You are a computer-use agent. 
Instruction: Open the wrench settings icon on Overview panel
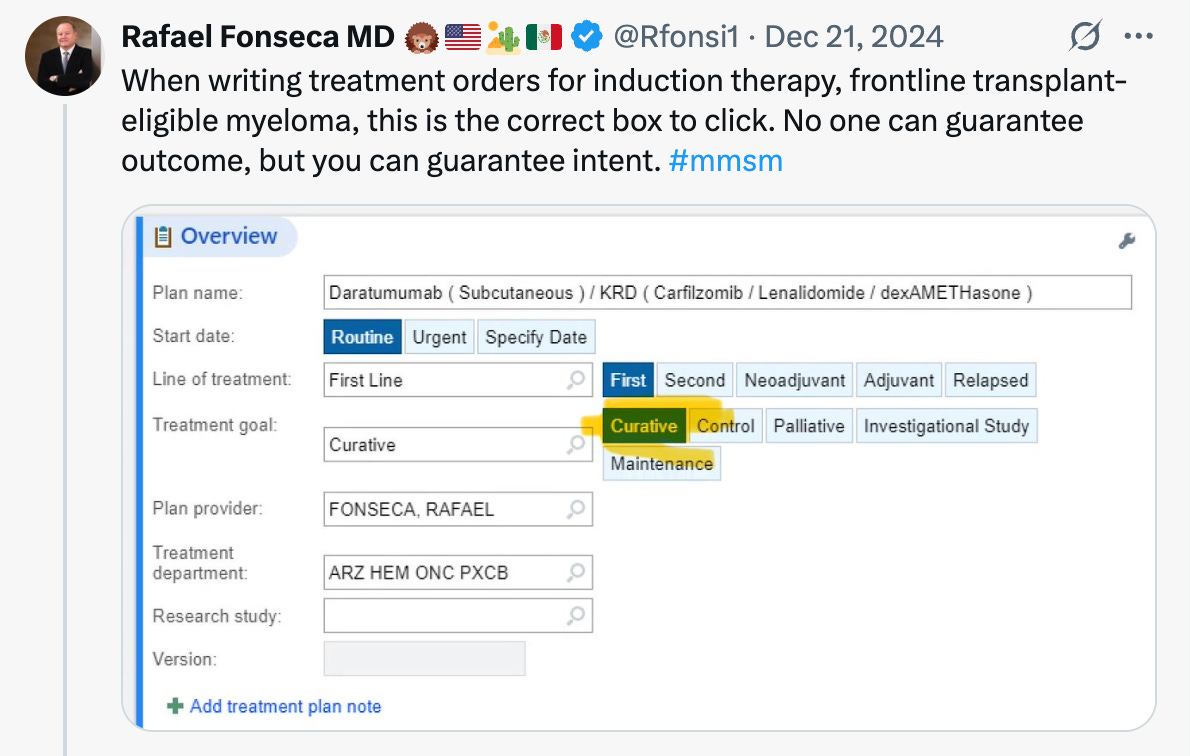click(x=1127, y=240)
